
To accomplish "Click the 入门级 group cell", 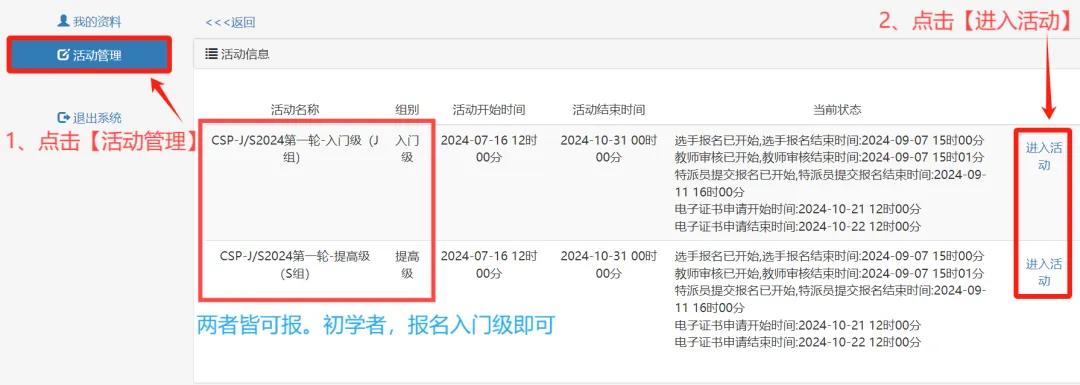I will point(406,149).
